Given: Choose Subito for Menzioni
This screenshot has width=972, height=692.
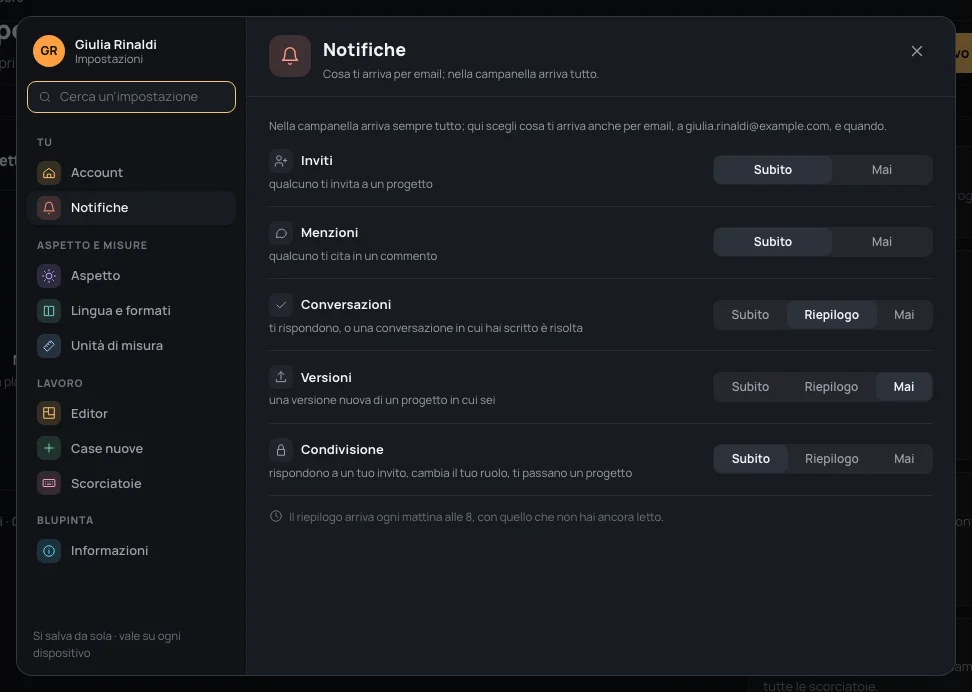Looking at the screenshot, I should (x=772, y=242).
